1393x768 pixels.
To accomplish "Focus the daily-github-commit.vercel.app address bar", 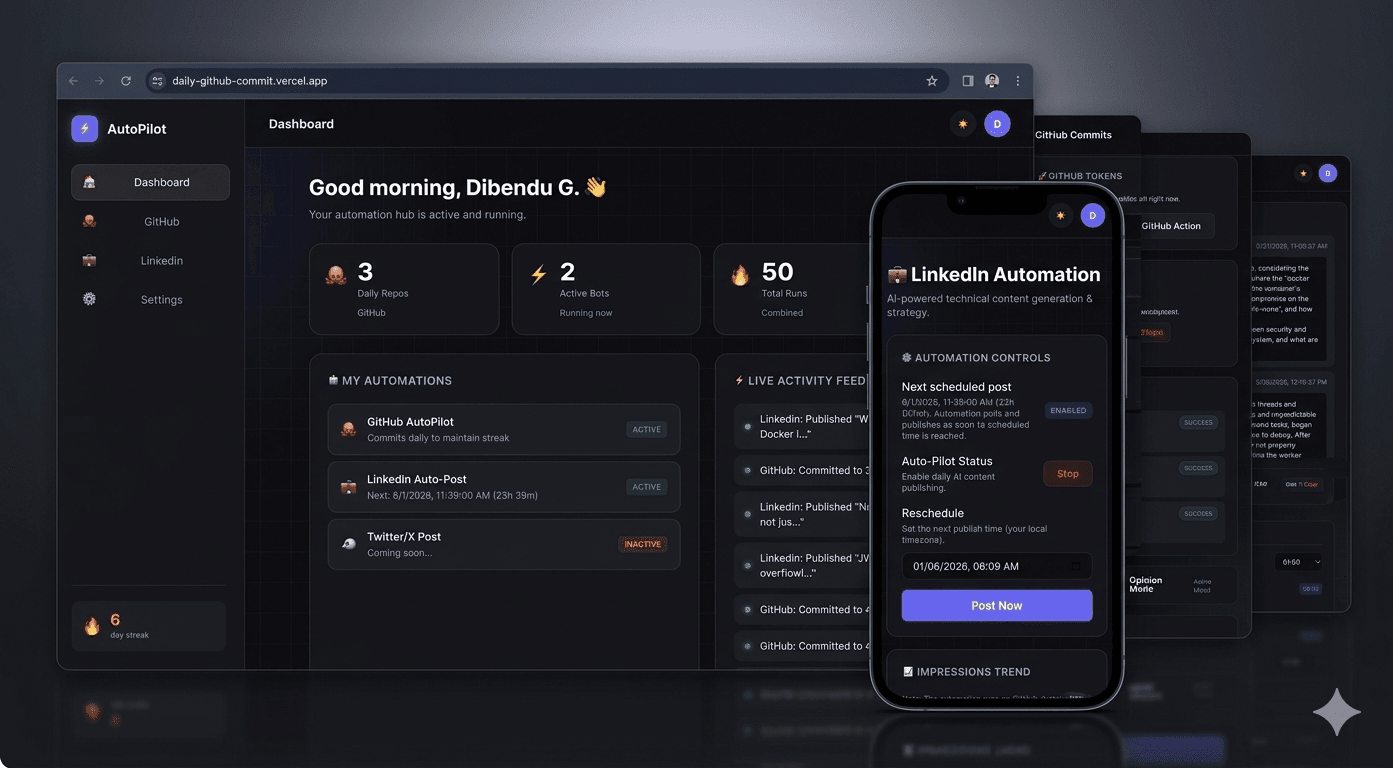I will point(545,81).
